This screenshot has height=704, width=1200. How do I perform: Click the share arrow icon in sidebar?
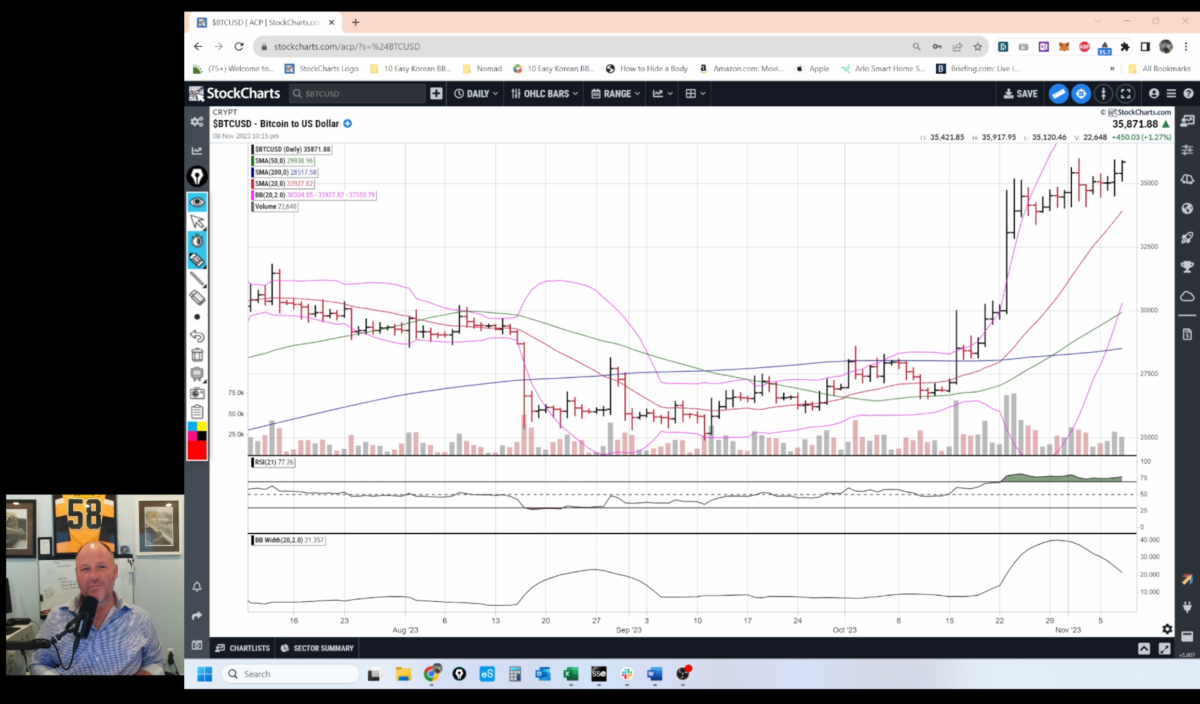(x=197, y=616)
